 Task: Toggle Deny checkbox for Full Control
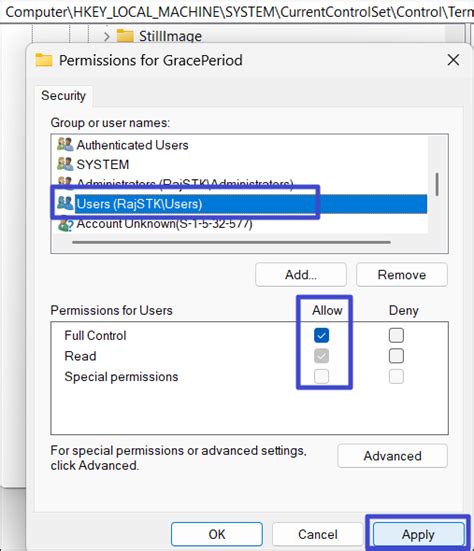click(396, 335)
